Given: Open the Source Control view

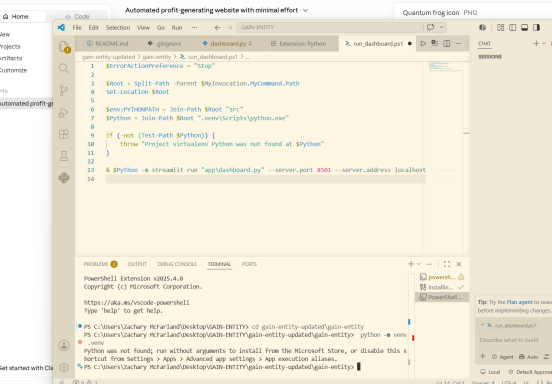Looking at the screenshot, I should click(x=64, y=90).
